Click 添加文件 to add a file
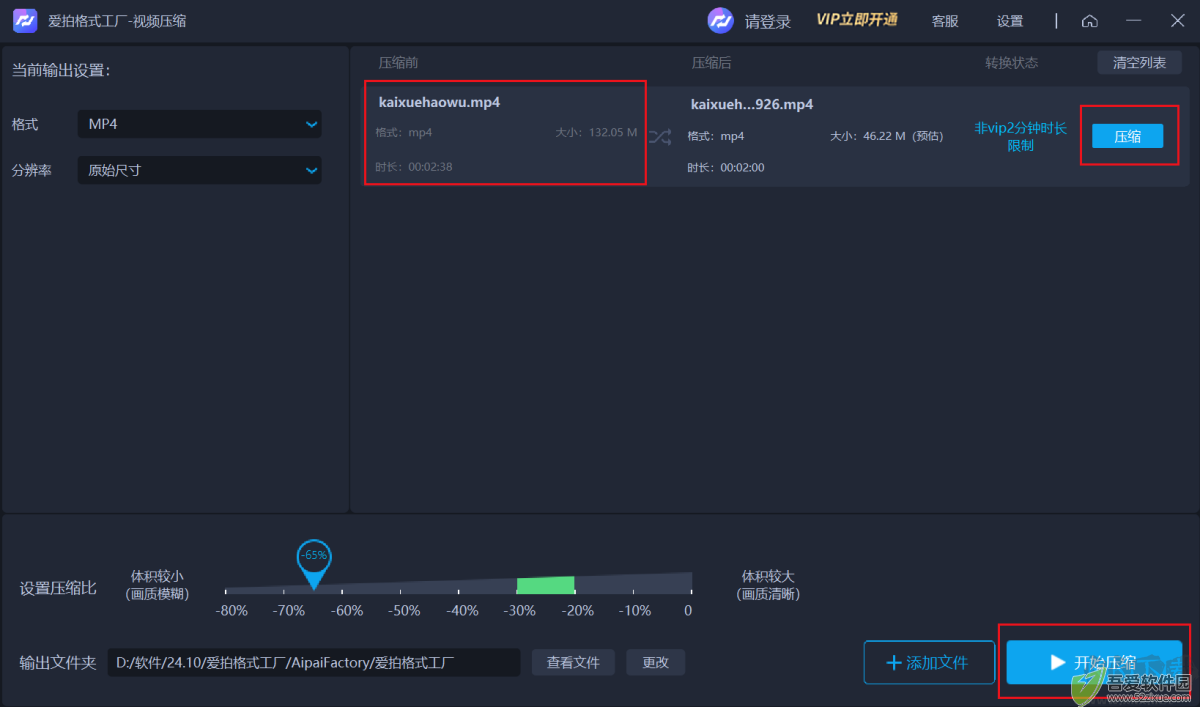Viewport: 1200px width, 707px height. pyautogui.click(x=929, y=662)
